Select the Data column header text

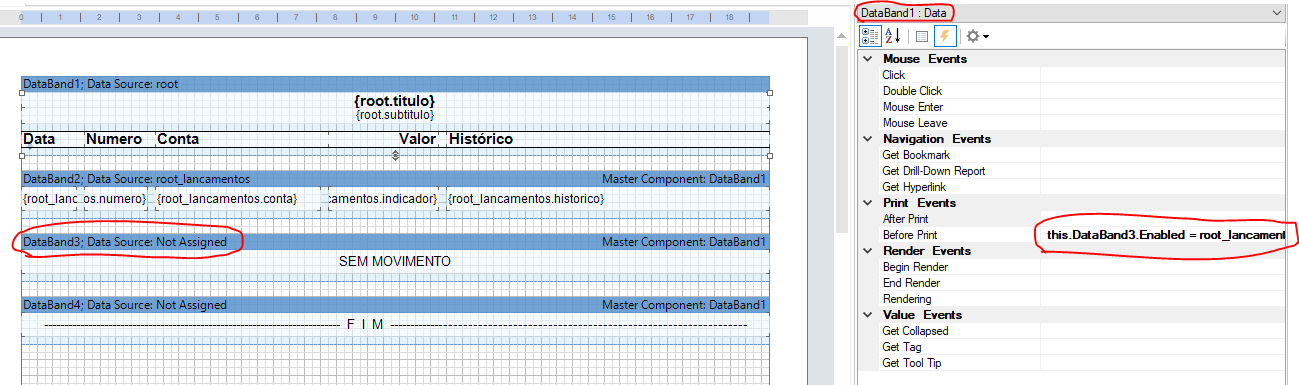click(39, 139)
